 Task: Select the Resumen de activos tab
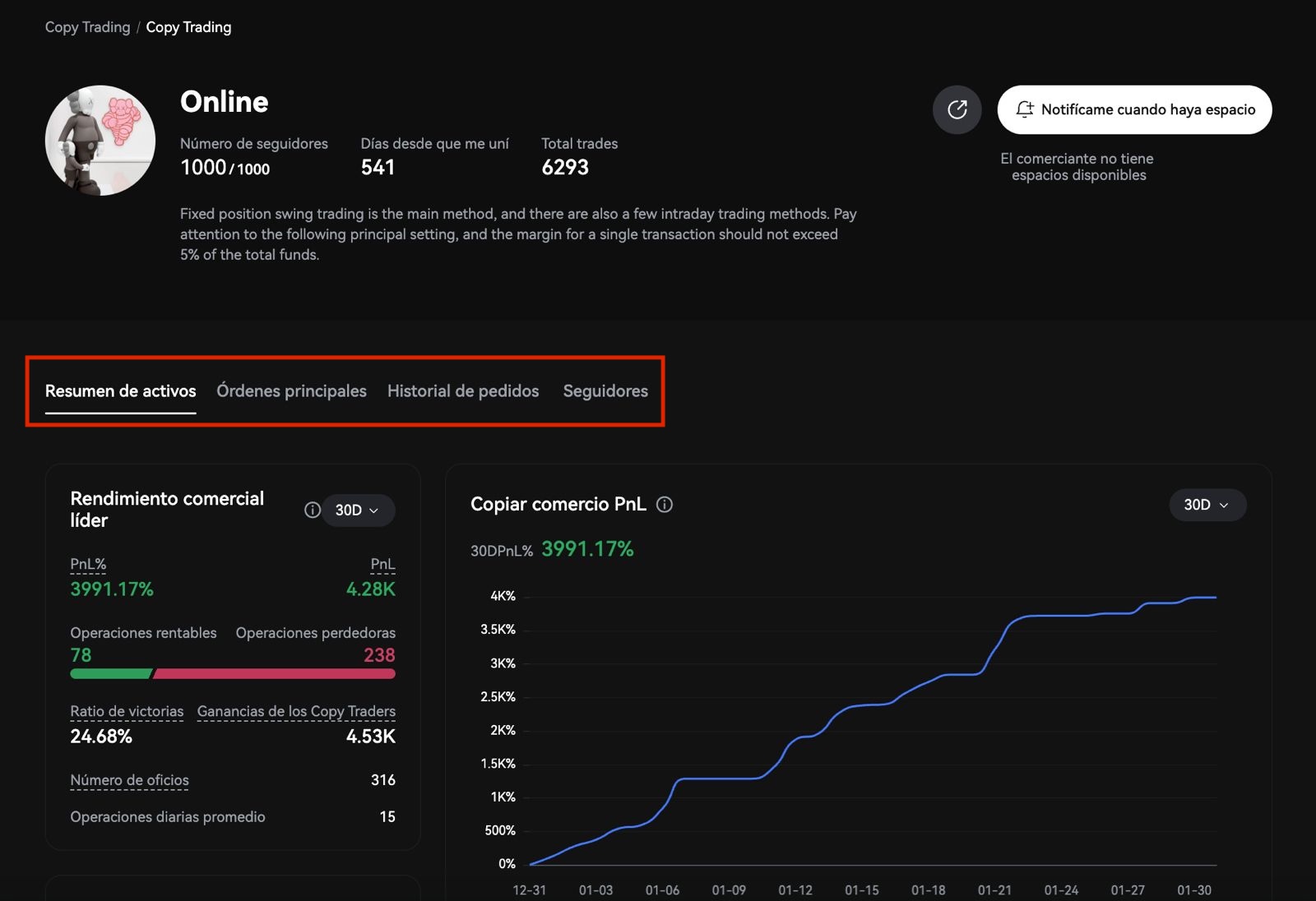tap(120, 391)
